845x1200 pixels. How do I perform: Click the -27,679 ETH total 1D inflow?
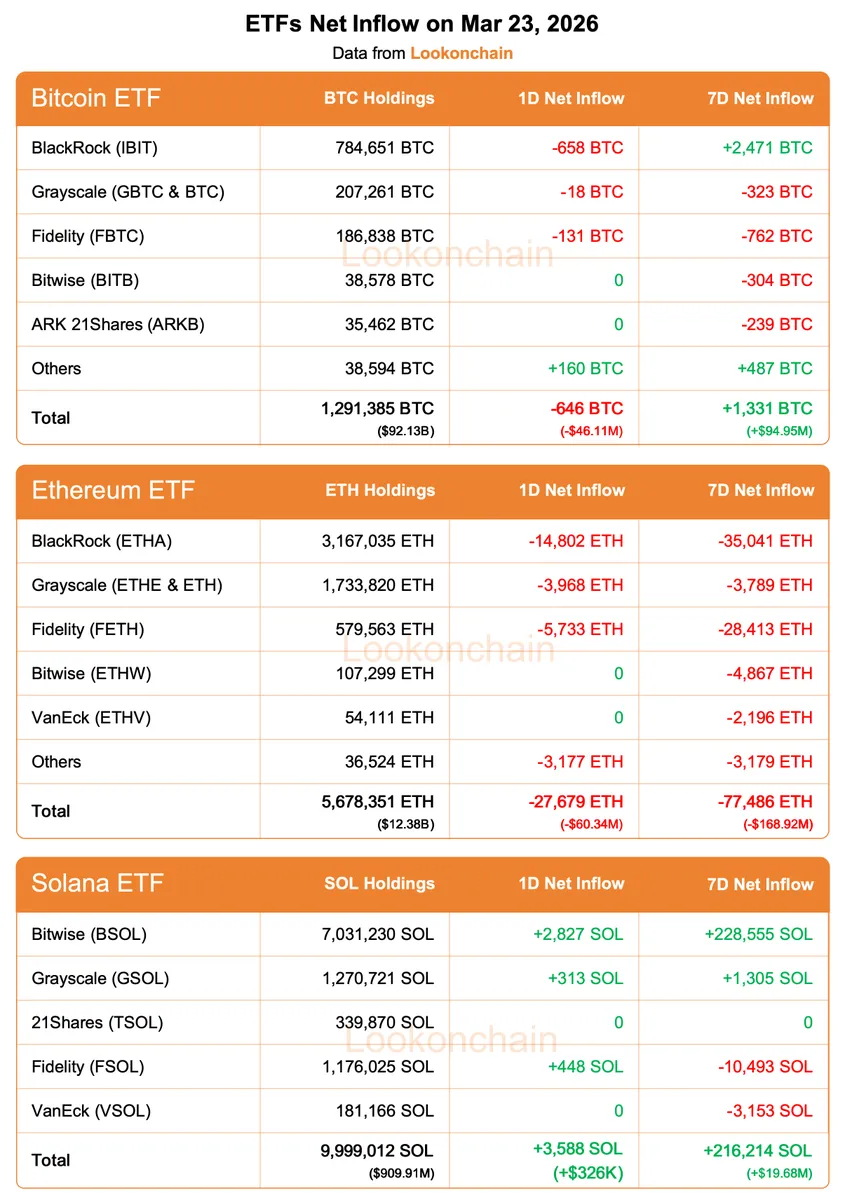click(x=575, y=801)
